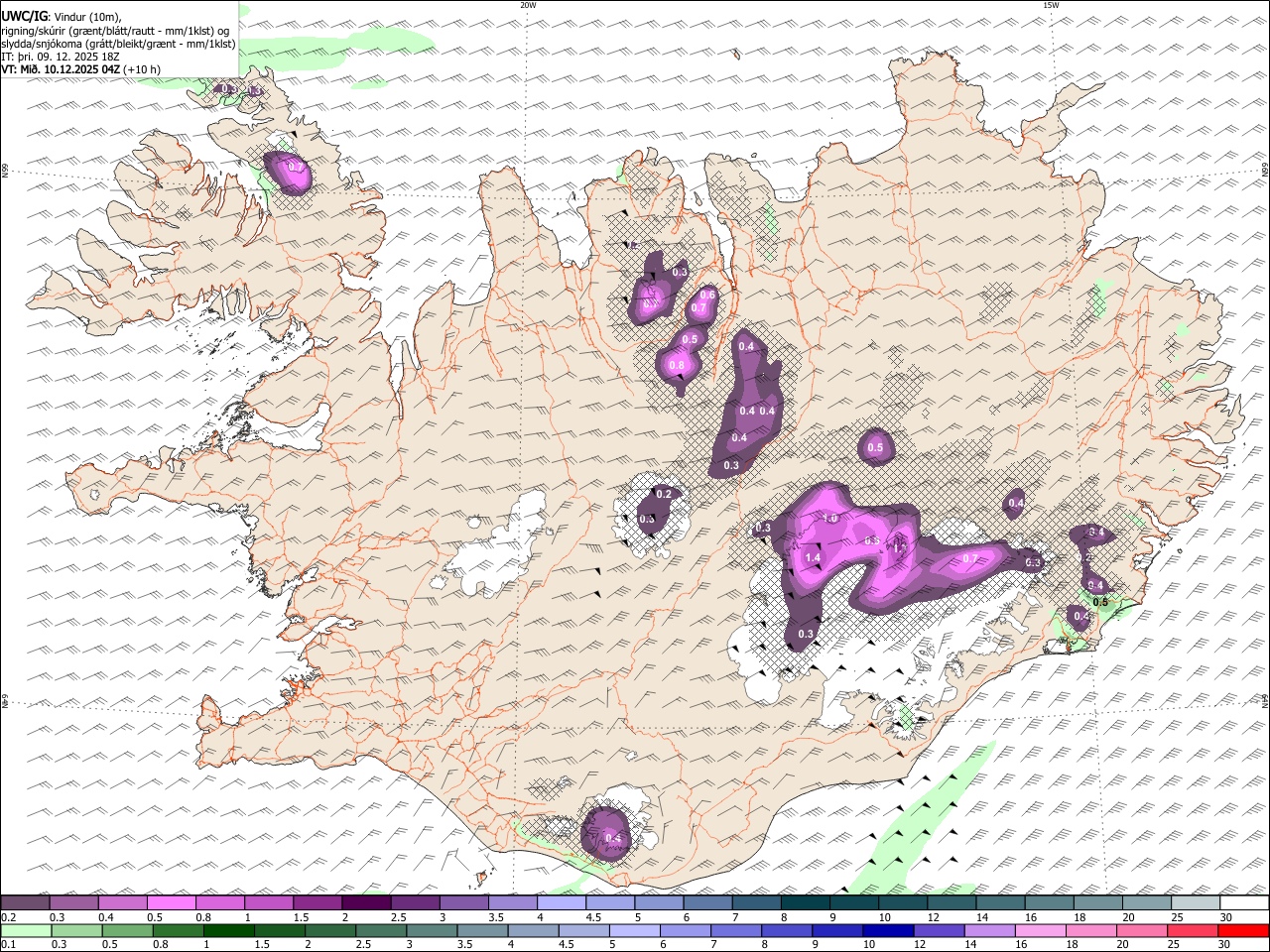The image size is (1270, 952).
Task: Choose the rain scale swatch between 6 and 7
Action: [x=685, y=930]
